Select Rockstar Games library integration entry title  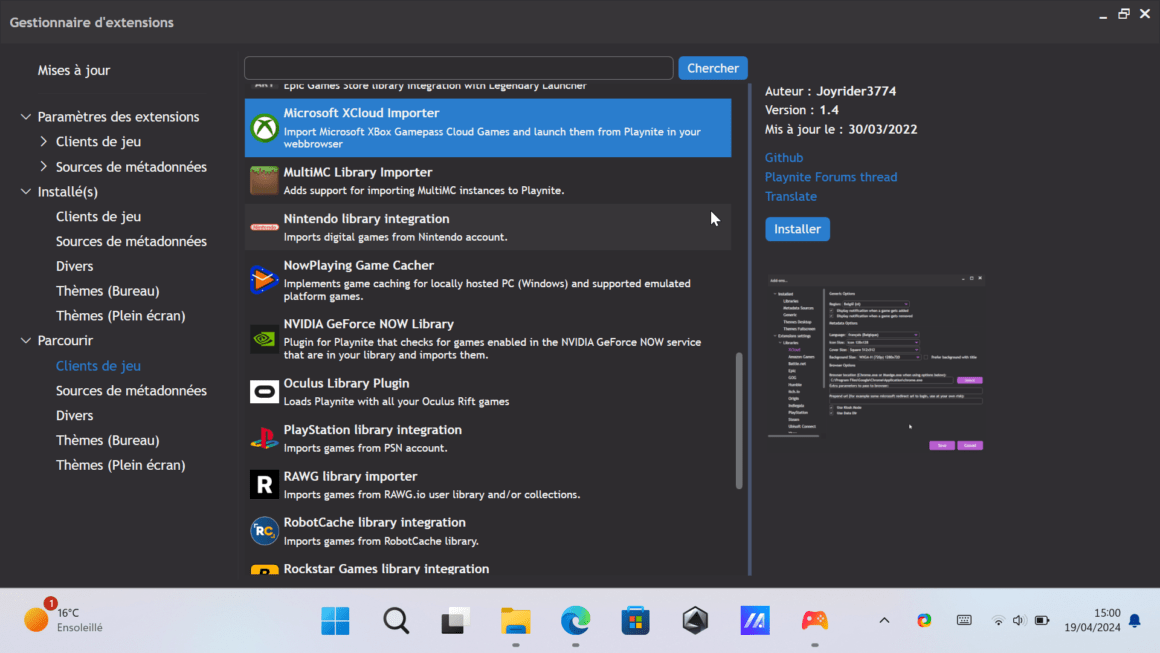386,569
